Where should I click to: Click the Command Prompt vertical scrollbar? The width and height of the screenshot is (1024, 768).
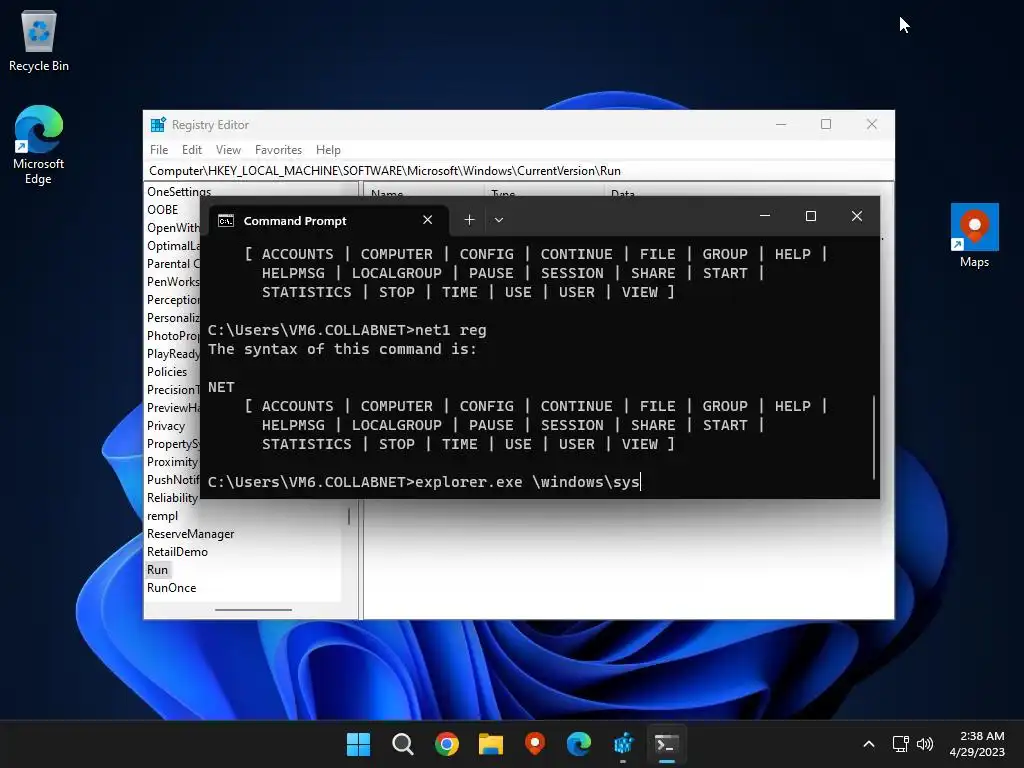point(874,436)
